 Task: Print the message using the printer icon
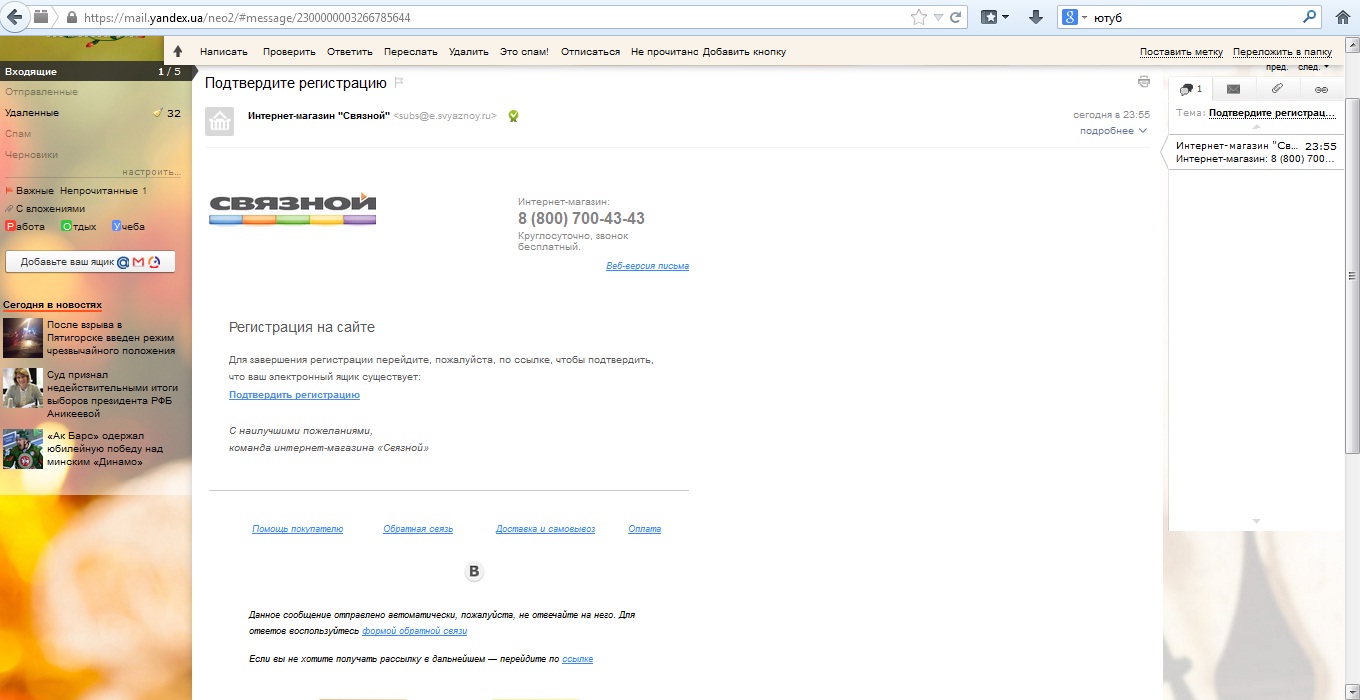(x=1144, y=81)
